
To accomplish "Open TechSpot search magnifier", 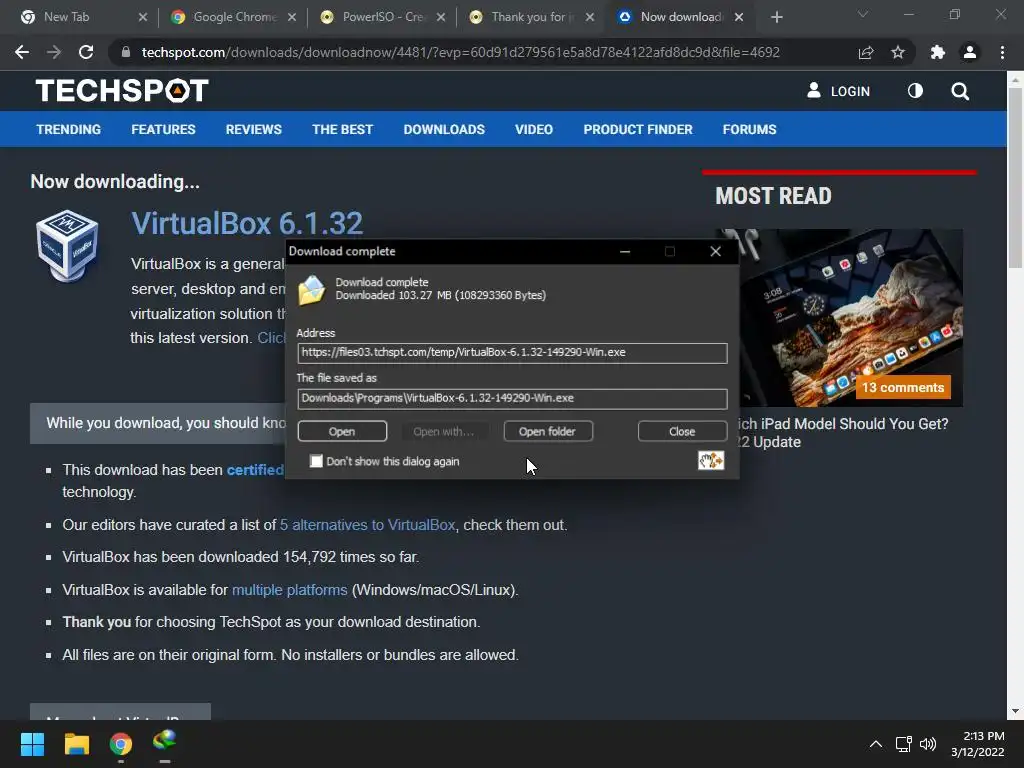I will click(960, 91).
